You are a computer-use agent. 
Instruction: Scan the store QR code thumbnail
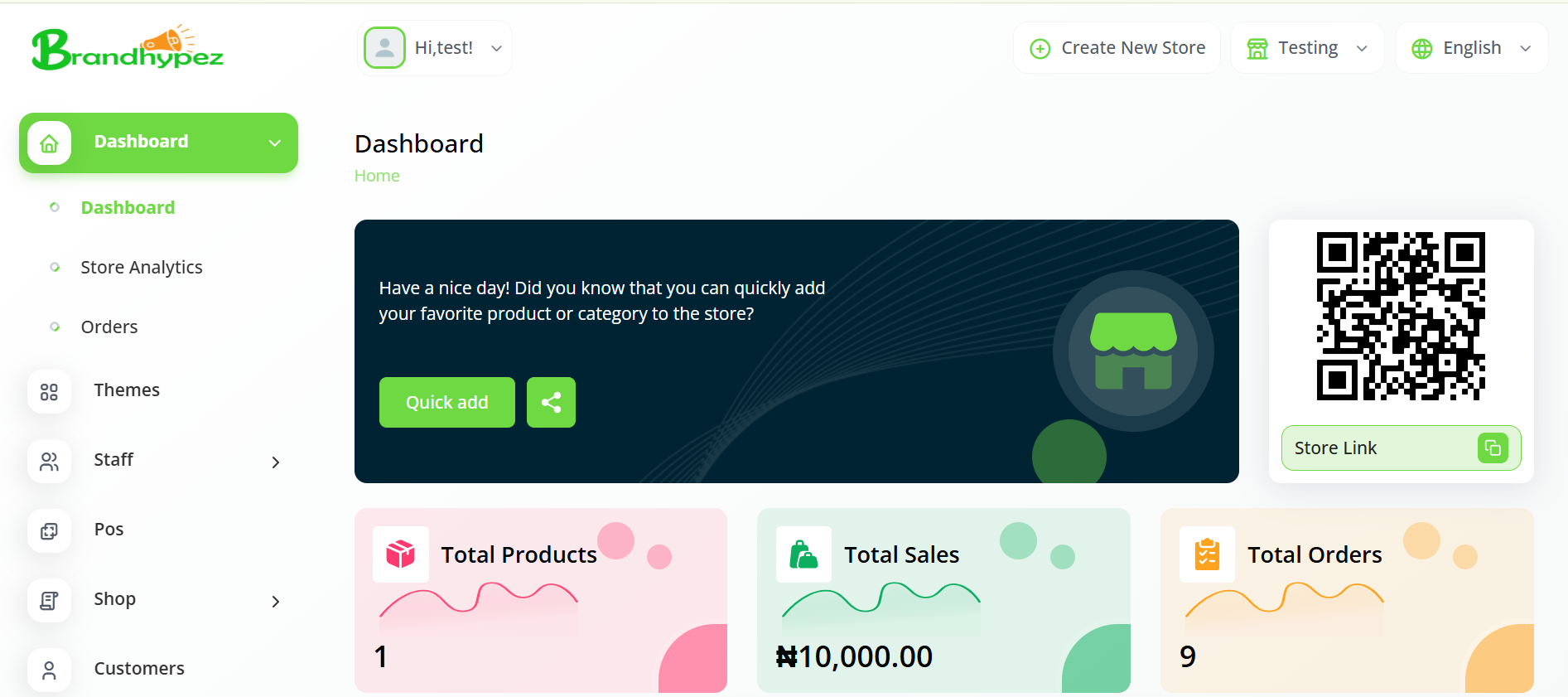click(x=1400, y=315)
